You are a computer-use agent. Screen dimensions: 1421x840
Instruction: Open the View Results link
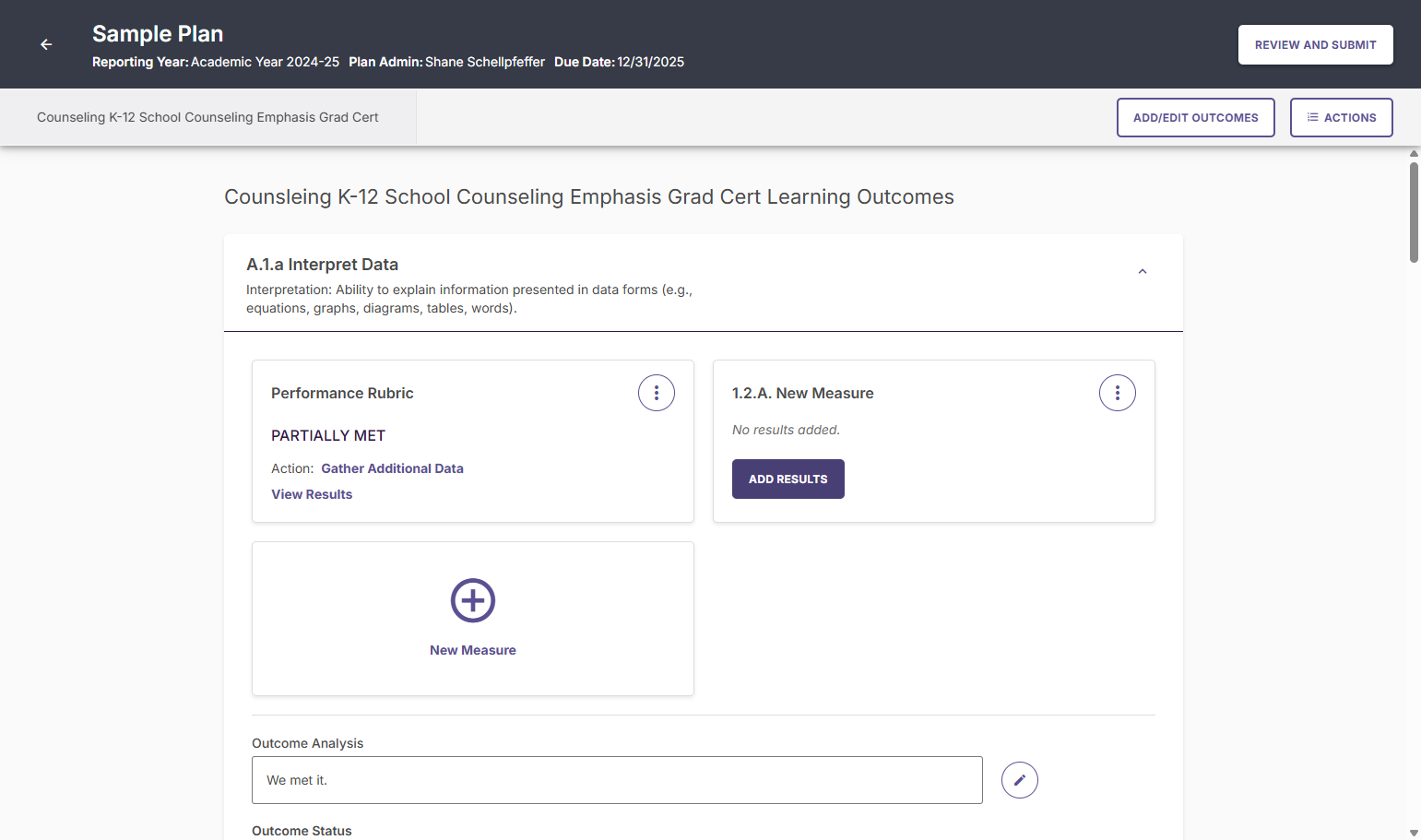pos(312,494)
